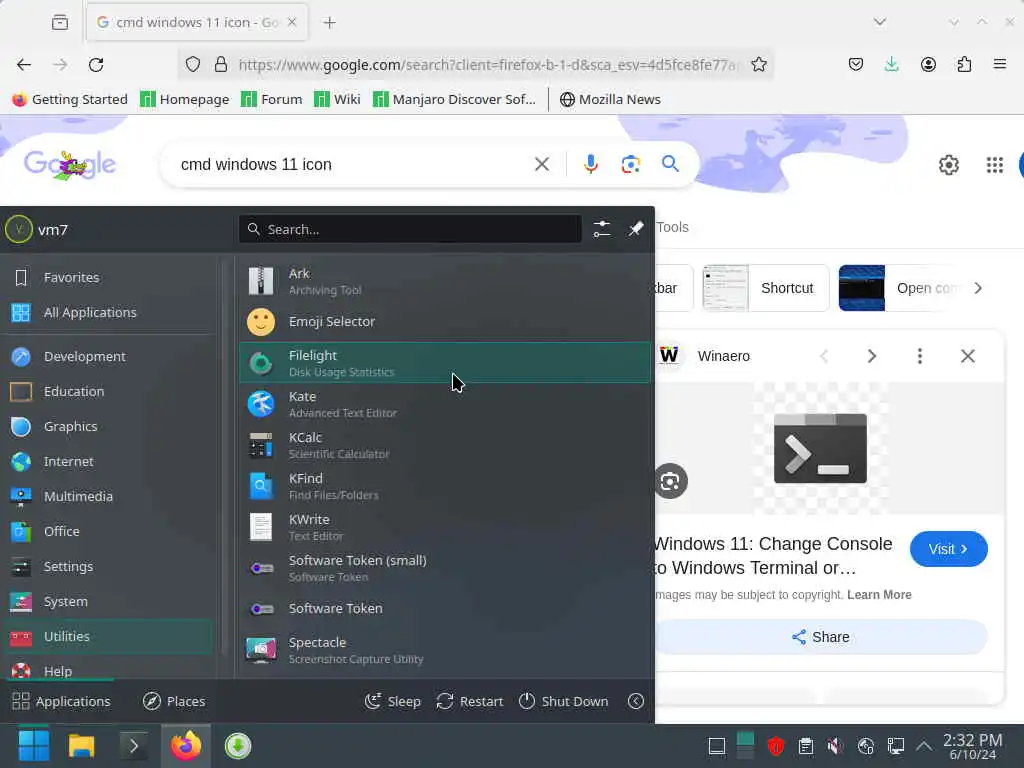Open a new browser tab
This screenshot has height=768, width=1024.
point(329,22)
